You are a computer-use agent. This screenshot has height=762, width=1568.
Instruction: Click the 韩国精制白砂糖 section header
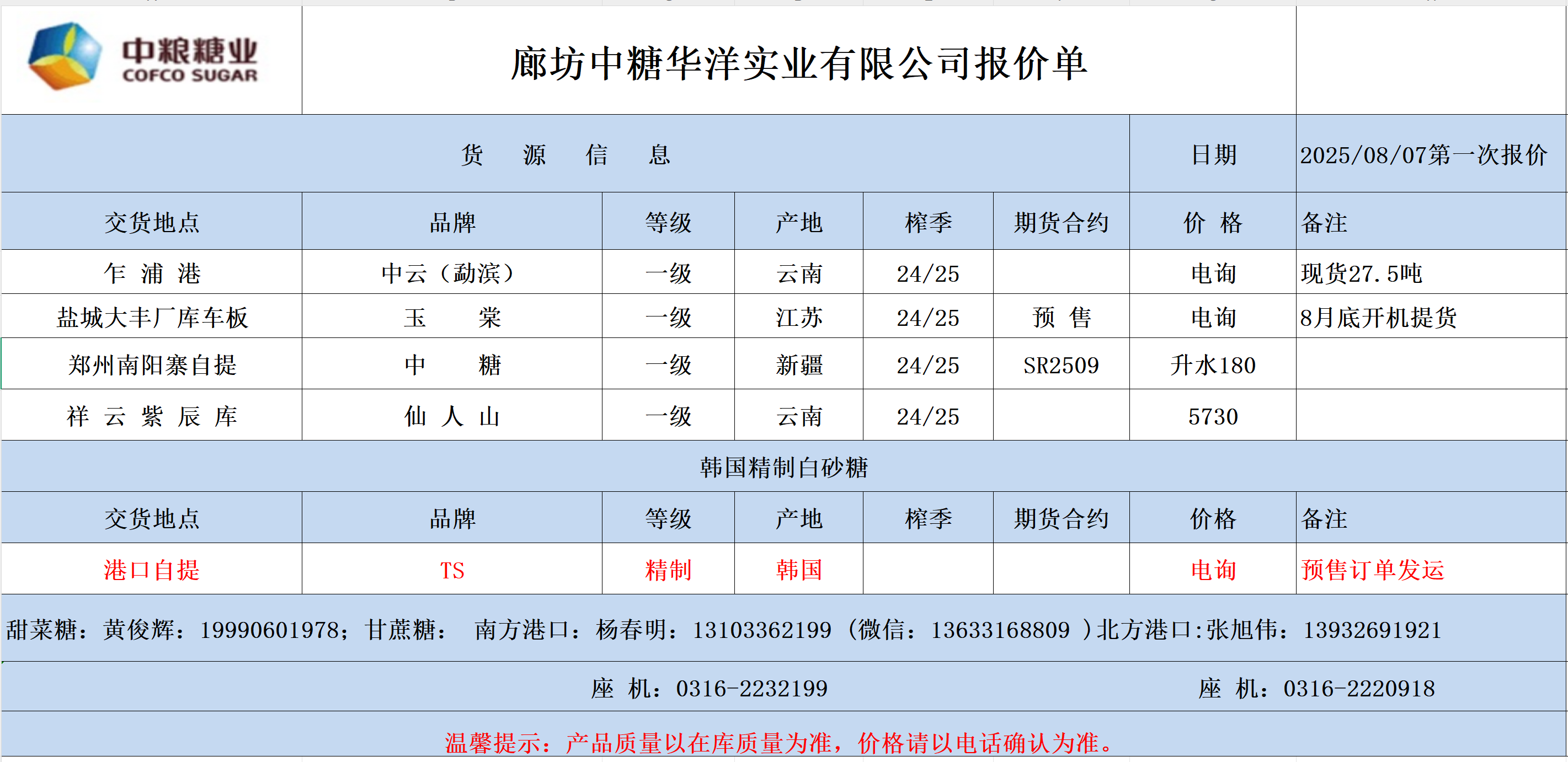(783, 467)
